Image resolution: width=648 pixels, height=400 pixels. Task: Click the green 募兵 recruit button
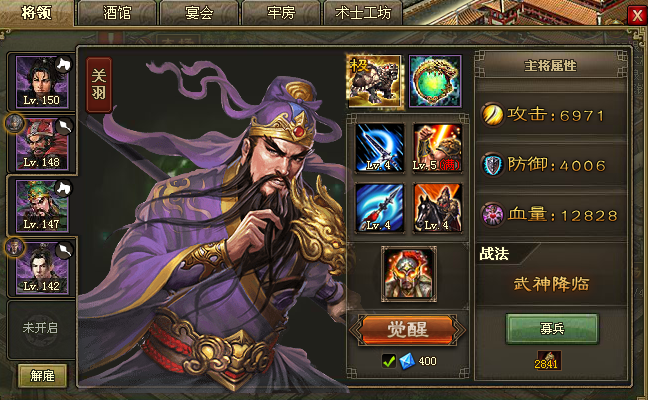pos(552,329)
